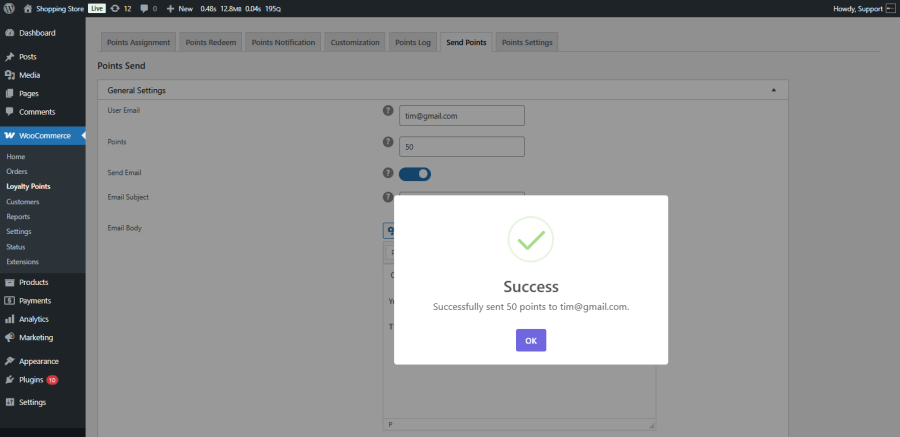Screen dimensions: 900x437
Task: Open Orders under WooCommerce
Action: pyautogui.click(x=17, y=171)
